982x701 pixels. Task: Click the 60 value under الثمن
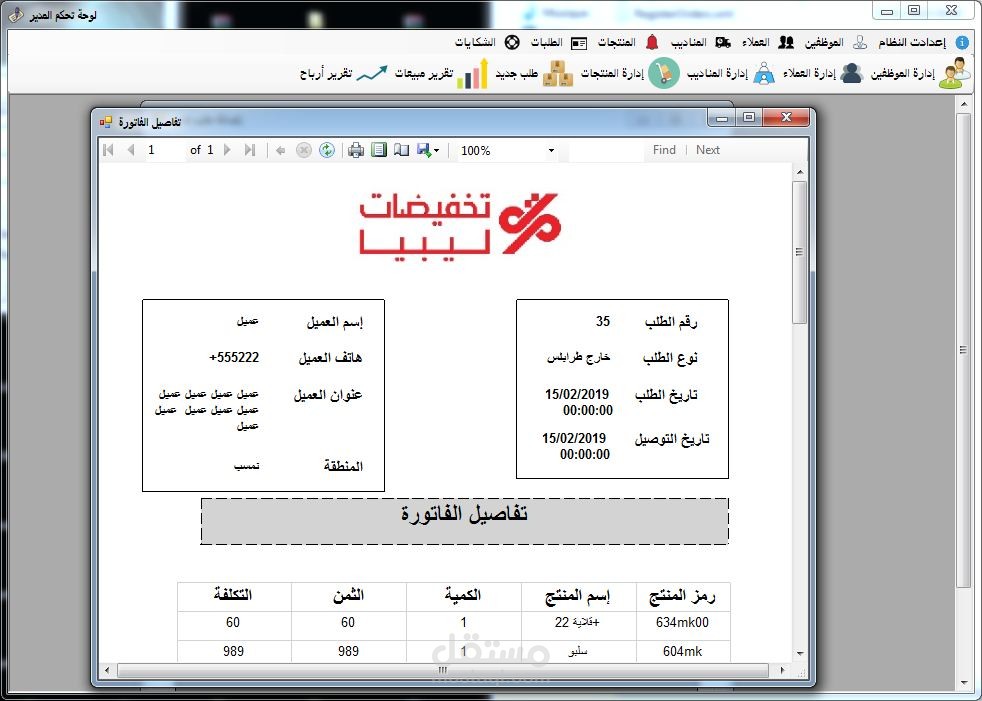coord(348,623)
